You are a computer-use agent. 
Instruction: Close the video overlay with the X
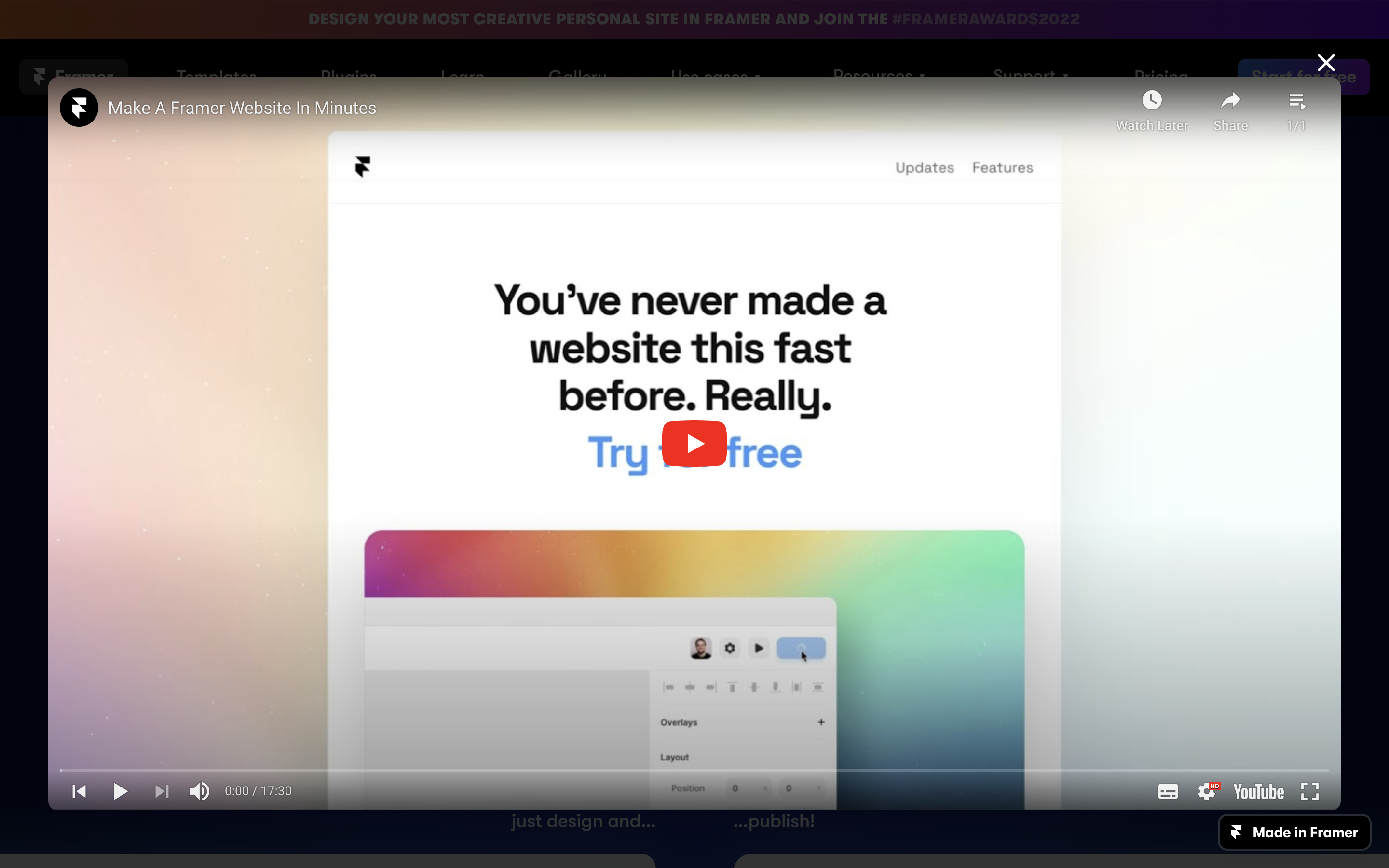point(1326,63)
